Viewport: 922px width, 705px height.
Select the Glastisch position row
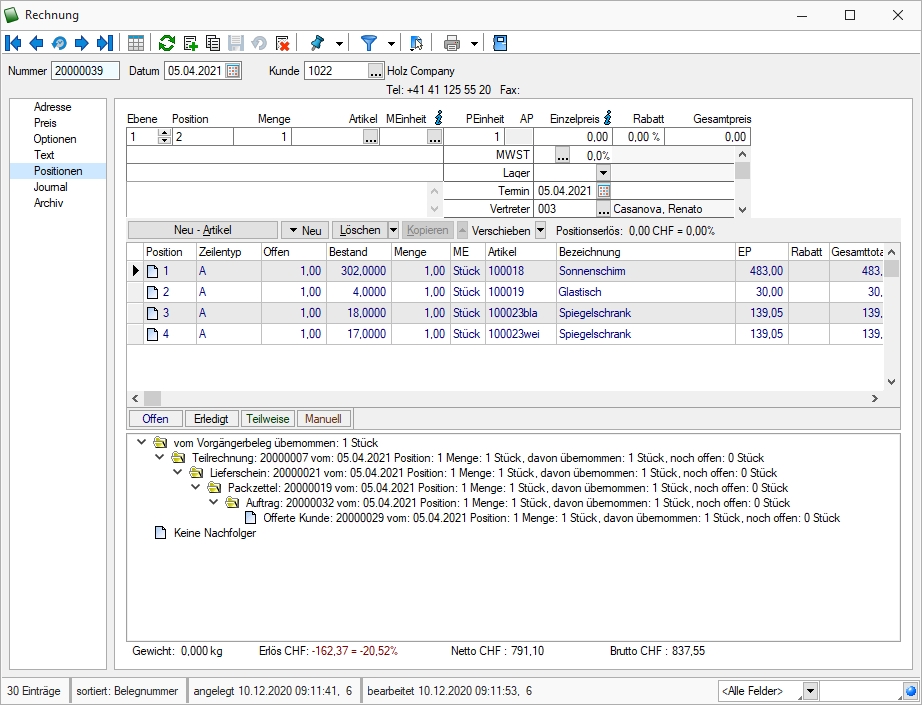click(505, 292)
